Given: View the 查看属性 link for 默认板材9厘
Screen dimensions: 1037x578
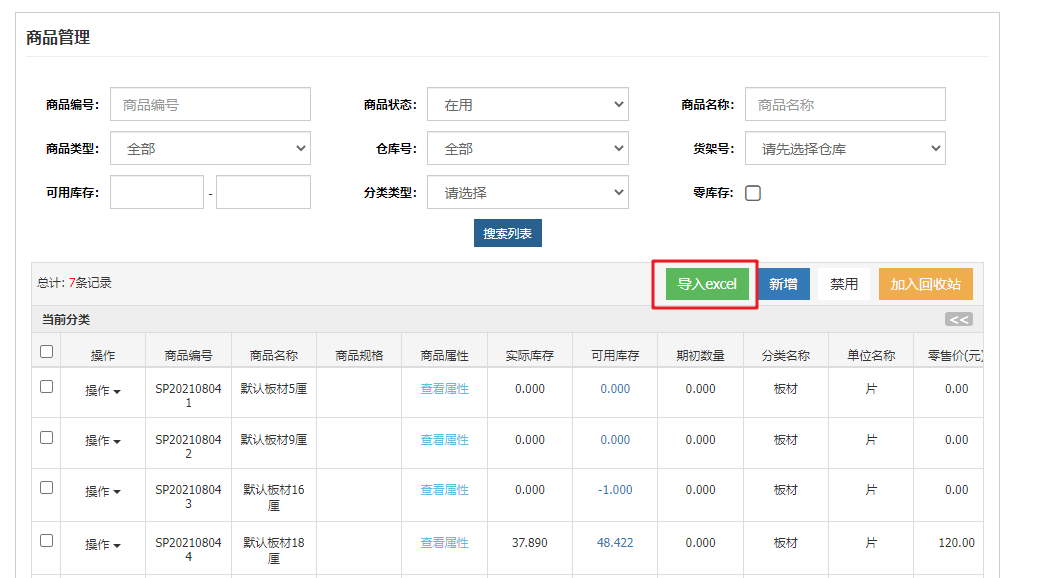Looking at the screenshot, I should click(x=444, y=440).
